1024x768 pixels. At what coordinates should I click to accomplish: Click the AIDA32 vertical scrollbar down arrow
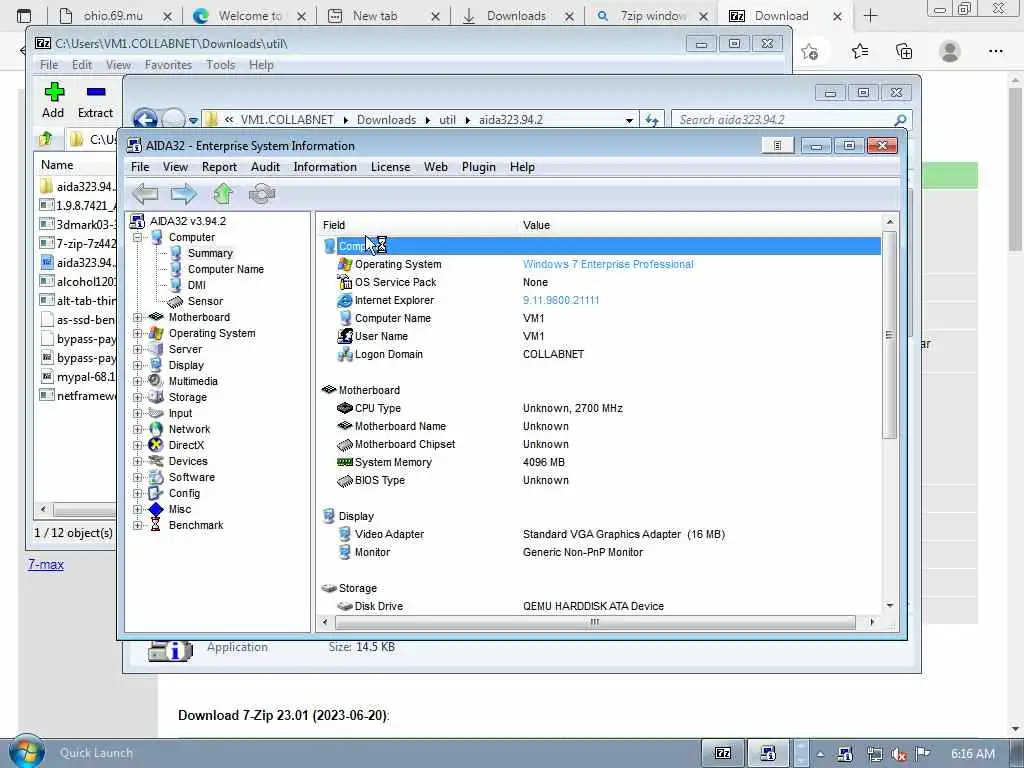click(x=889, y=605)
